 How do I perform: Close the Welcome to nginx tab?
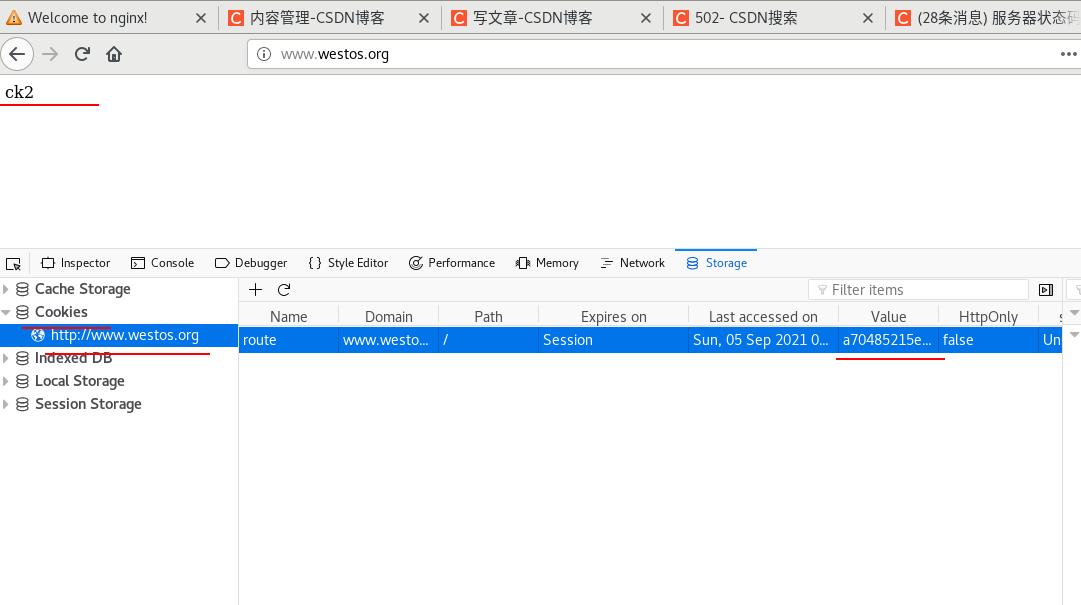(x=201, y=18)
